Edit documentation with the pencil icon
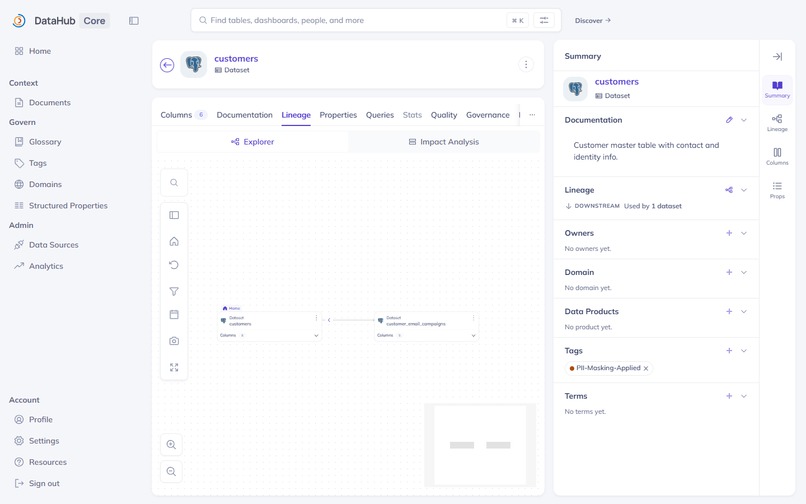This screenshot has height=504, width=806. pyautogui.click(x=729, y=120)
